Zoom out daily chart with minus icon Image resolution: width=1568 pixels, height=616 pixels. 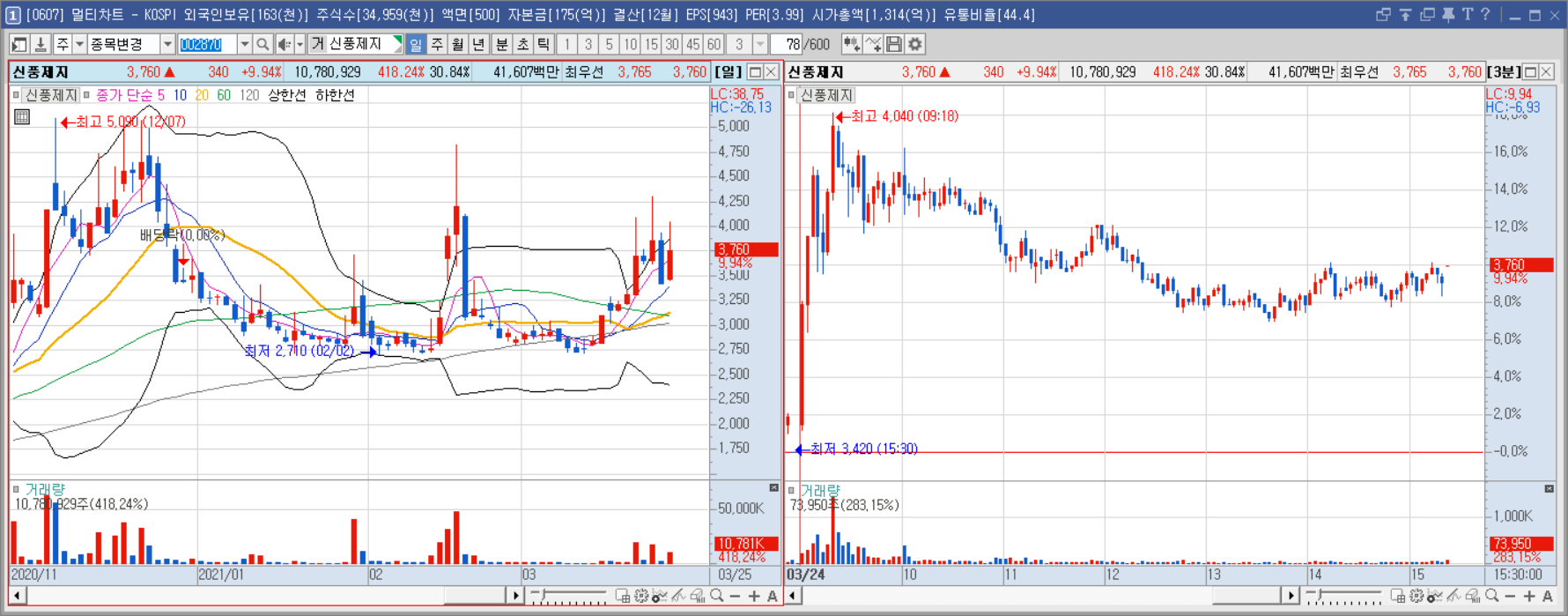(x=736, y=597)
